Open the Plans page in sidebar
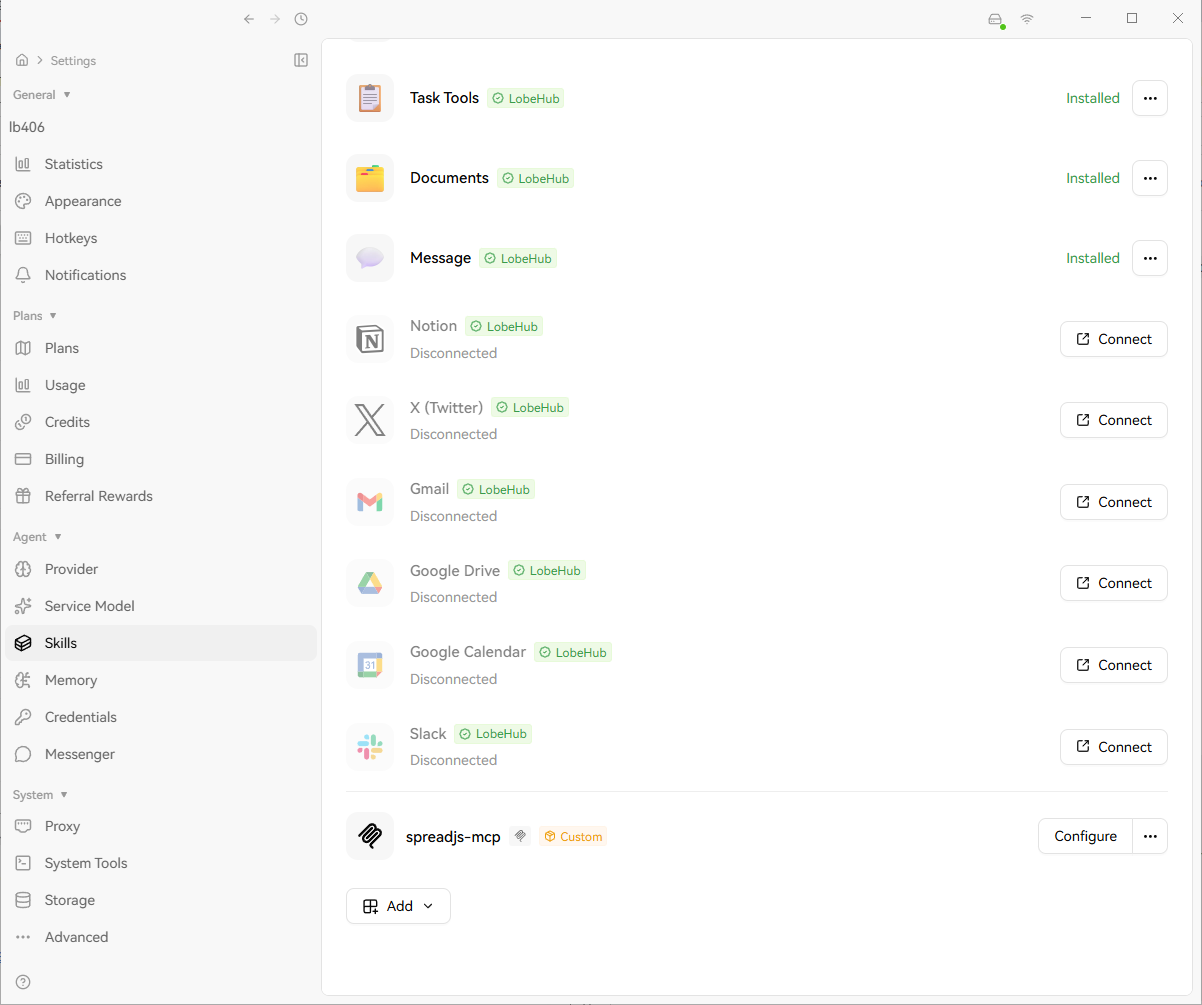 (x=160, y=348)
